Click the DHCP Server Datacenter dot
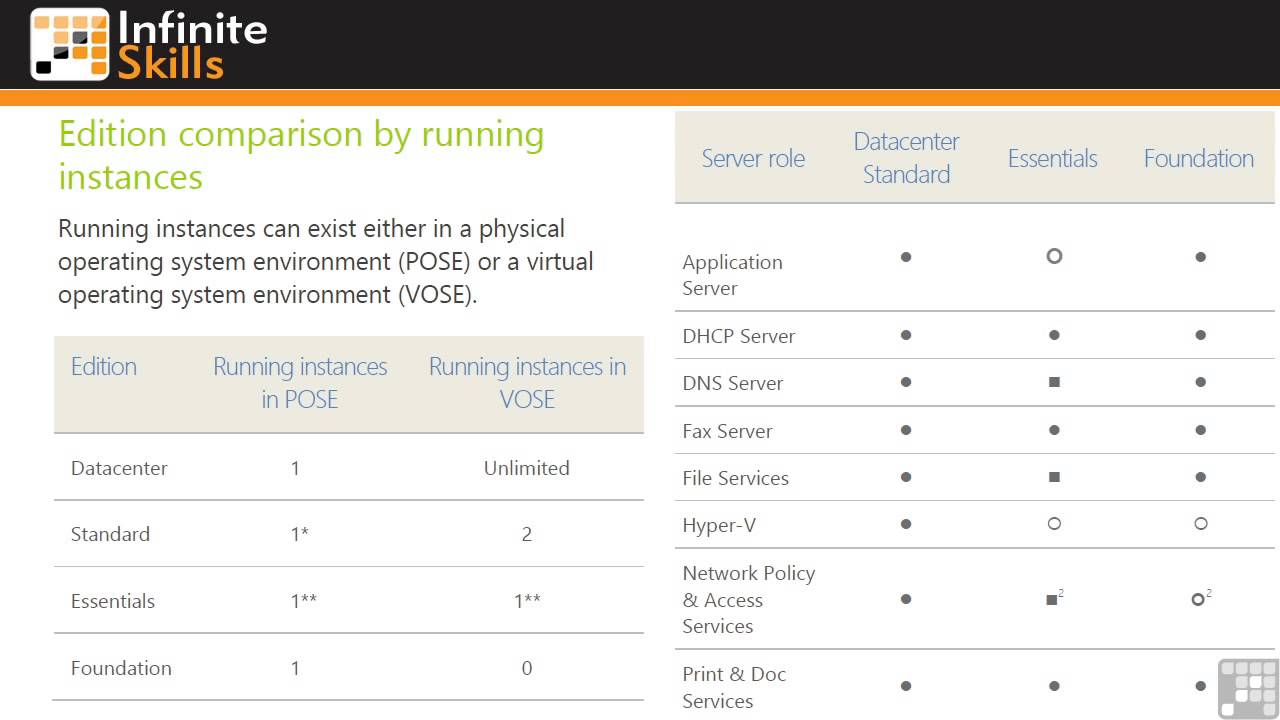 coord(906,335)
